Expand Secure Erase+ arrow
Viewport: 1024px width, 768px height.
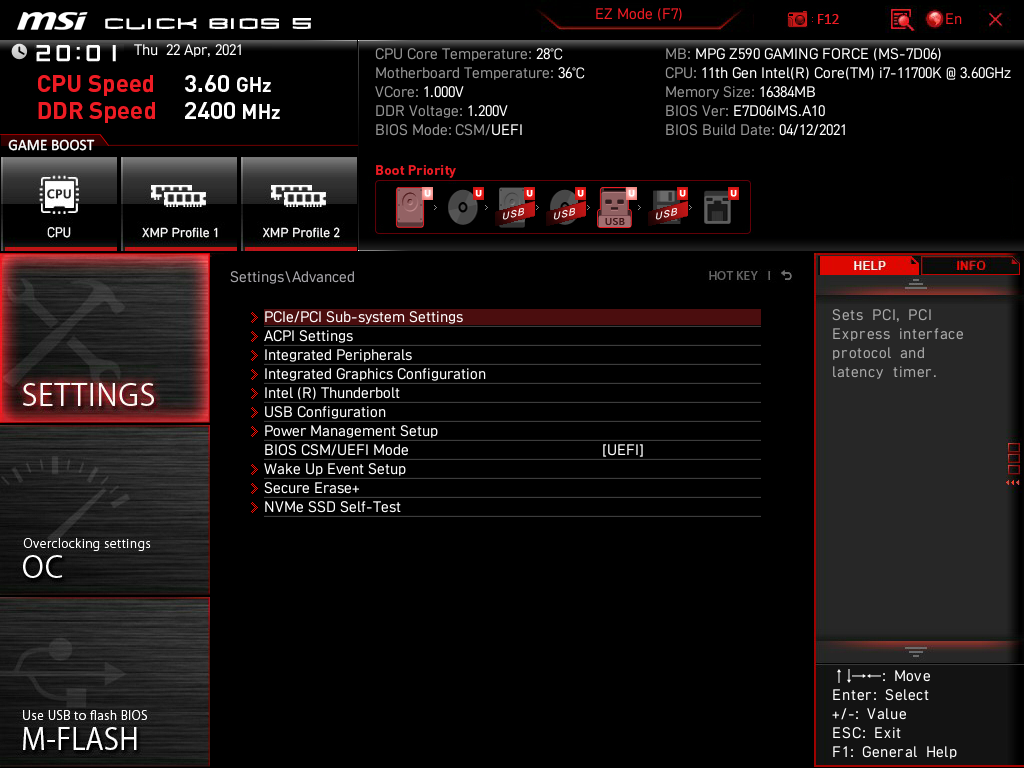pyautogui.click(x=254, y=488)
